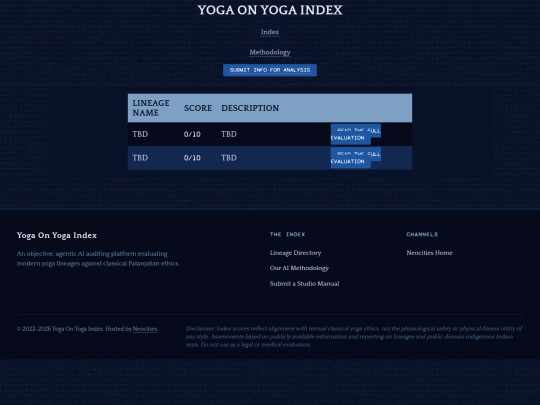Click the footer Yoga On Yoga Index heading
This screenshot has height=405, width=540.
pos(57,235)
